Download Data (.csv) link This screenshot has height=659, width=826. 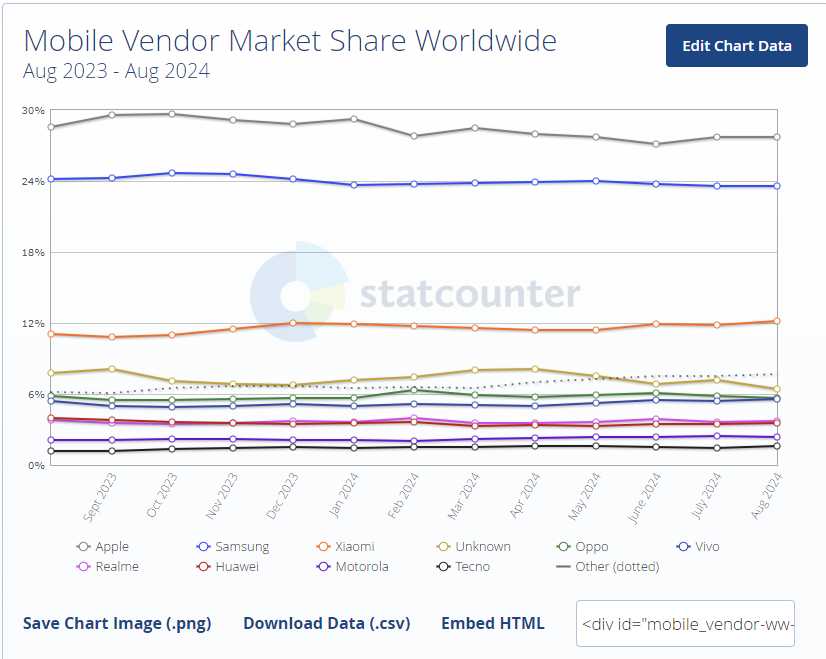[327, 623]
